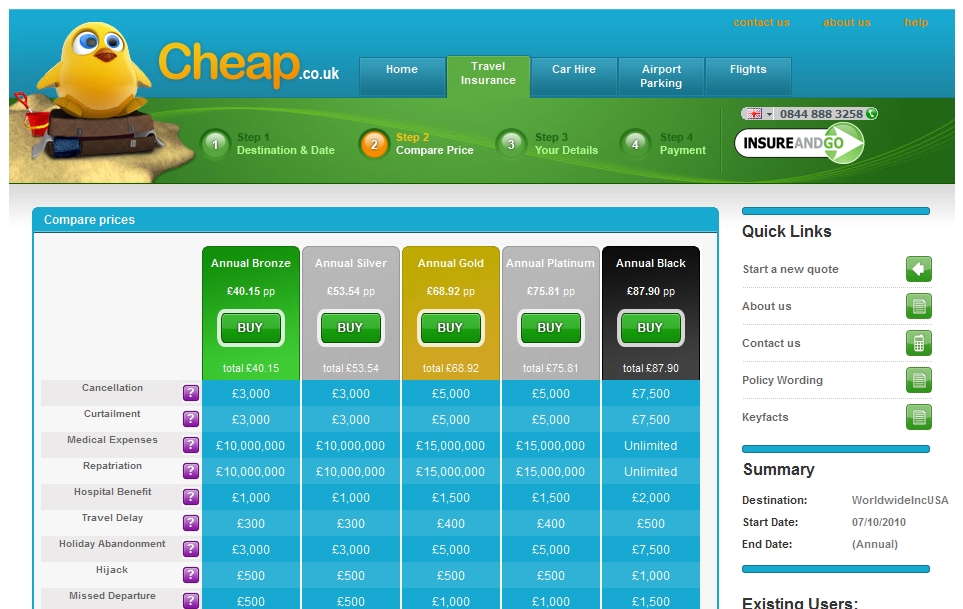
Task: Click the green arrow icon beside Start a new quote
Action: click(x=919, y=269)
